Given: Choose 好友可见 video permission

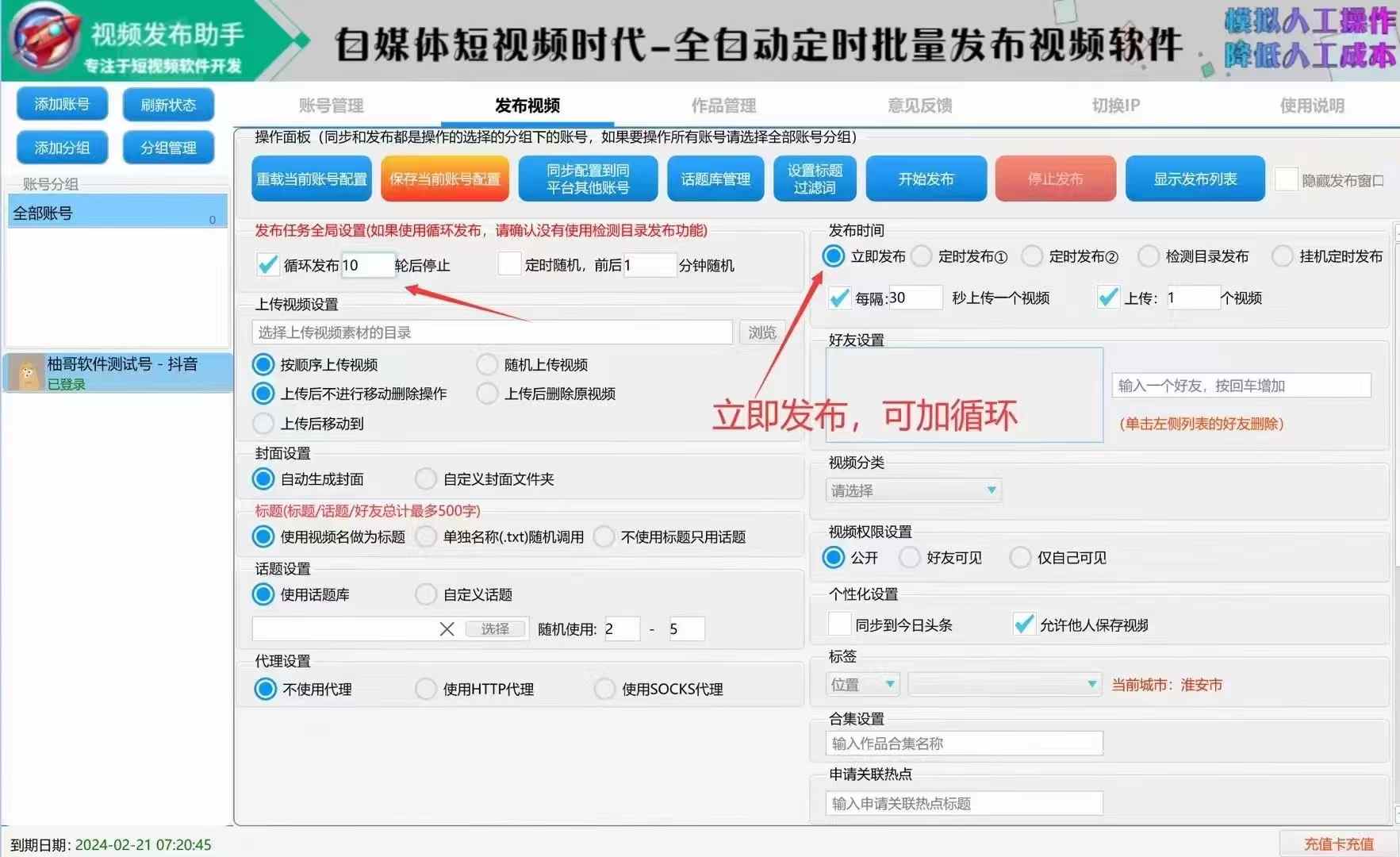Looking at the screenshot, I should coord(910,558).
